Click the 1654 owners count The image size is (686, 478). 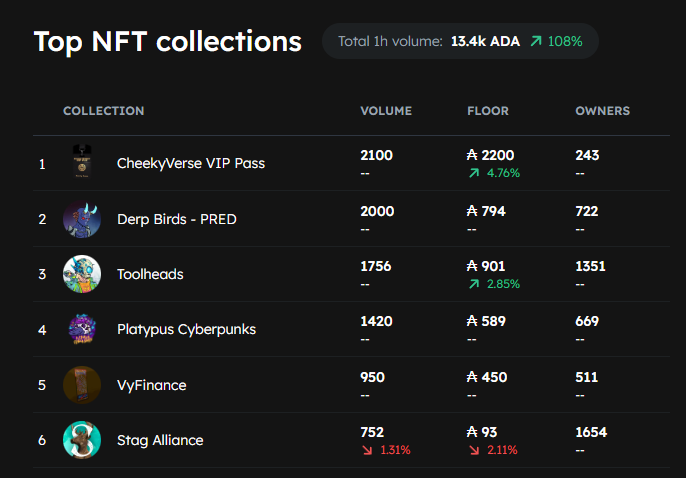pyautogui.click(x=591, y=433)
